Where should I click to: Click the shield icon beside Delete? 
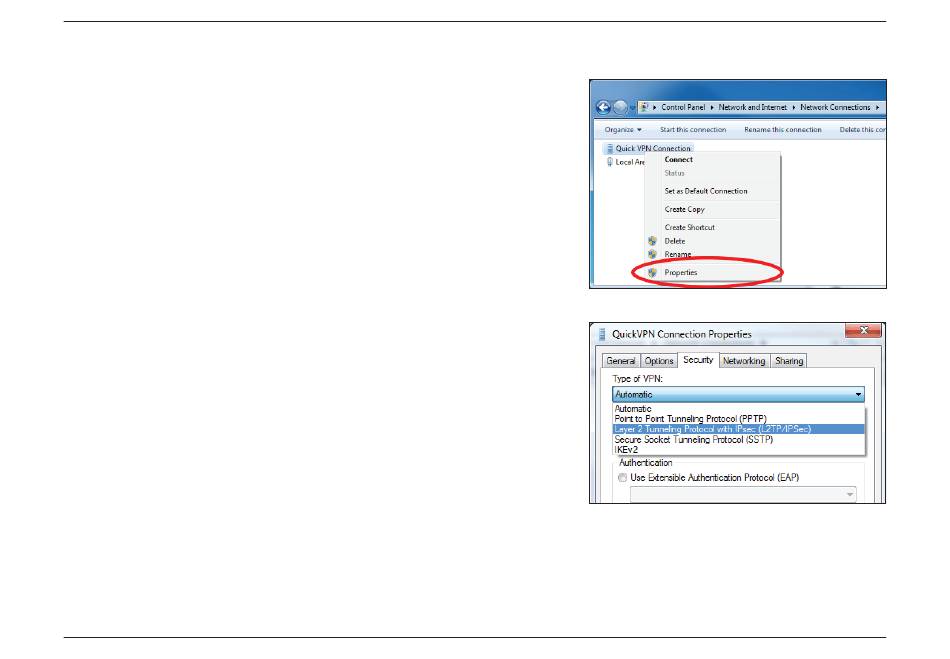point(652,241)
